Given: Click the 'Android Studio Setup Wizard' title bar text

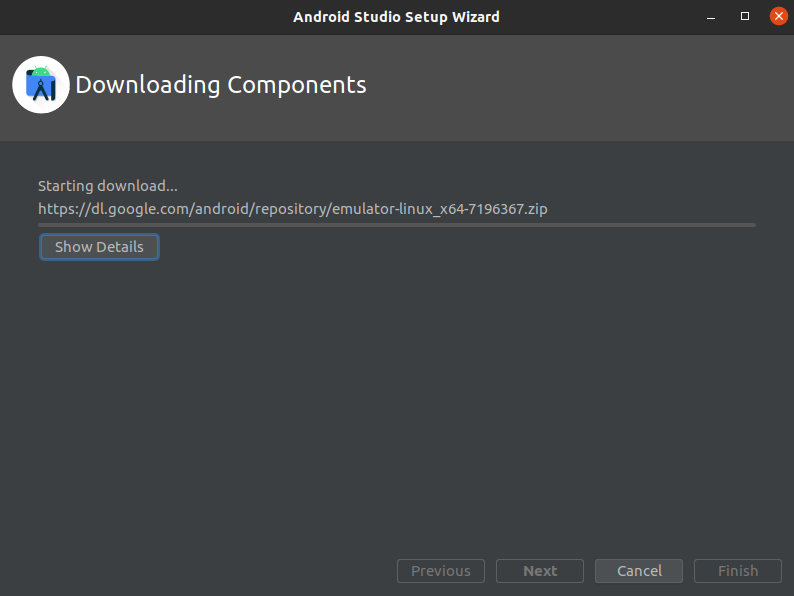Looking at the screenshot, I should [396, 17].
